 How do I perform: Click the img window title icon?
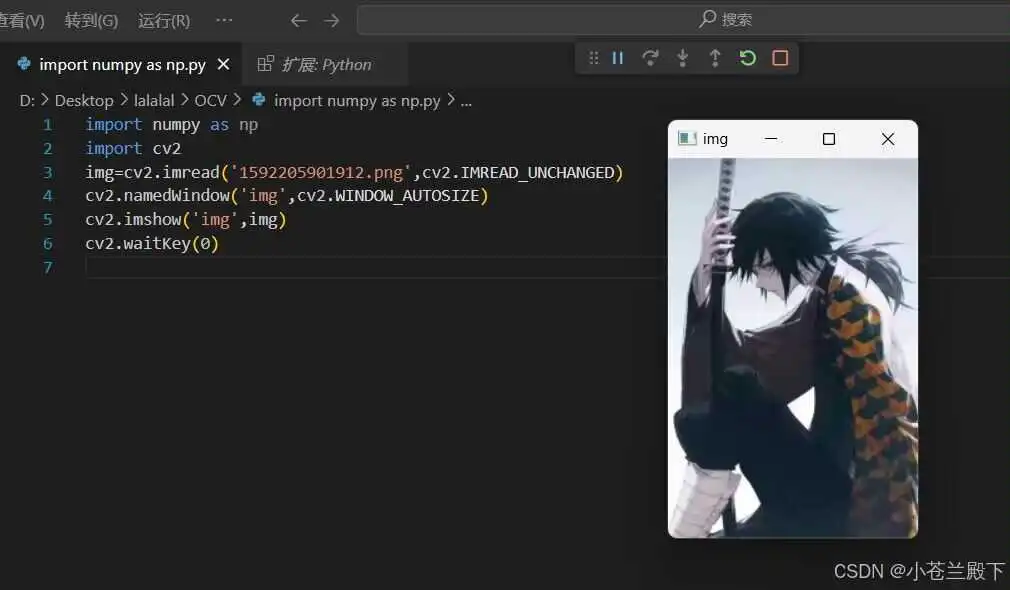[x=687, y=138]
